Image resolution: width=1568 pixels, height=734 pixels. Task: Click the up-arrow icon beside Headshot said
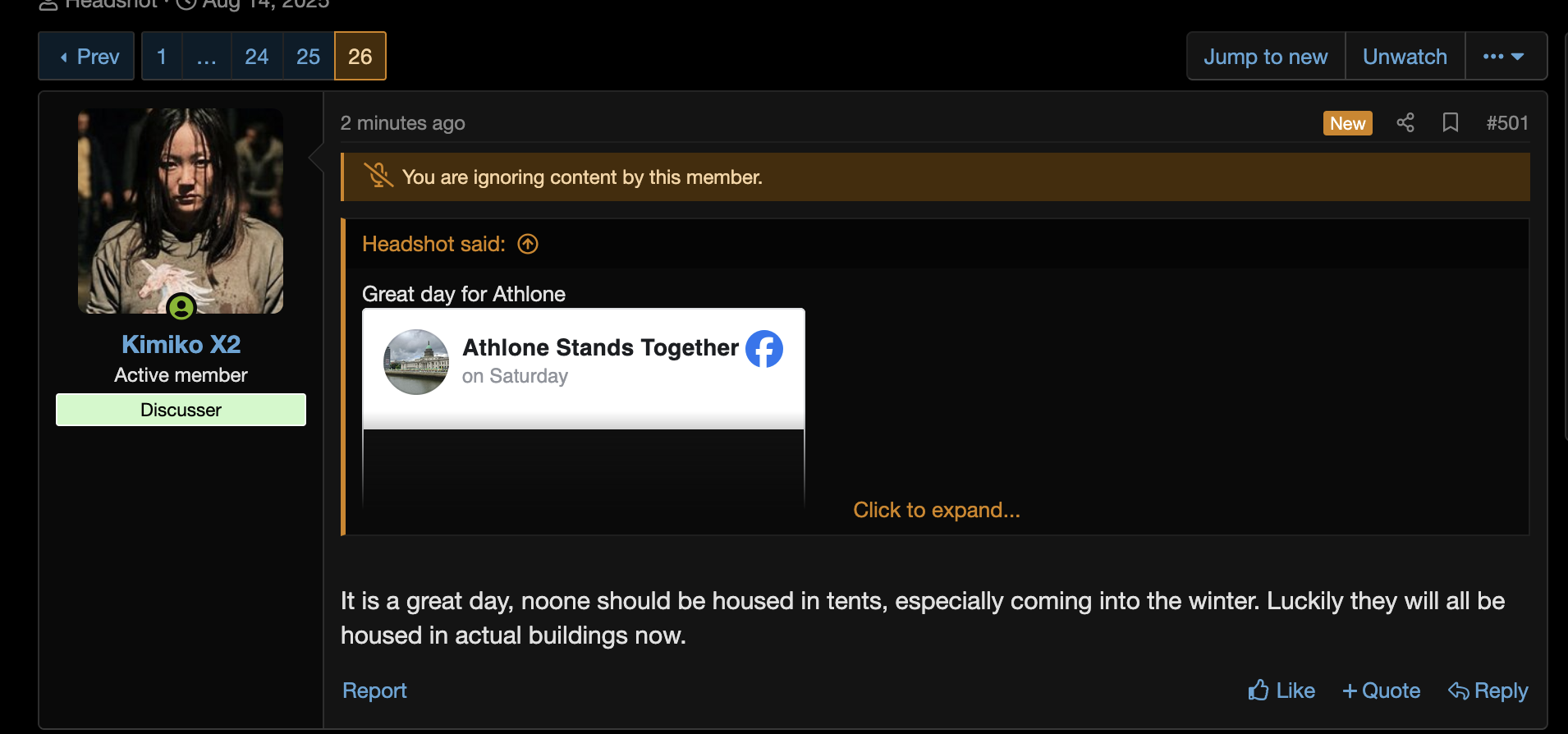[x=528, y=244]
